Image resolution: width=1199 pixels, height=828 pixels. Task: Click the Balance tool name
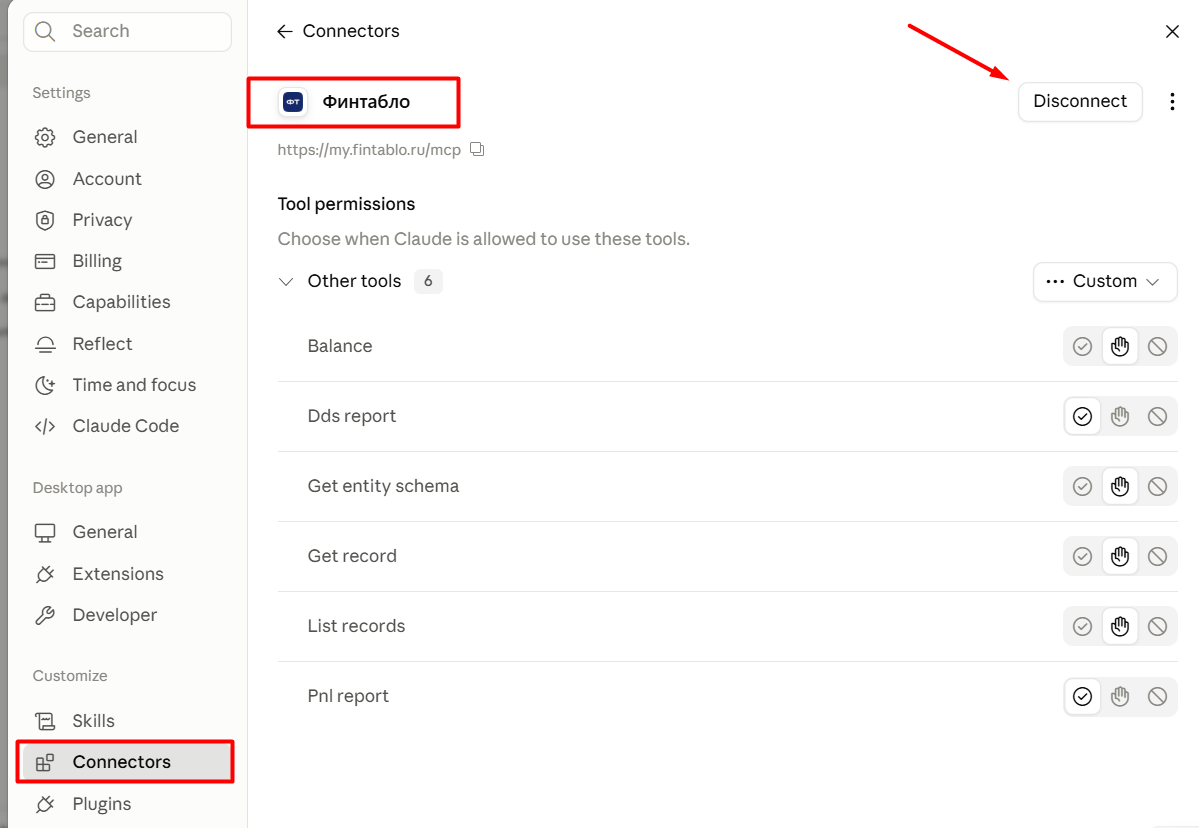(340, 346)
